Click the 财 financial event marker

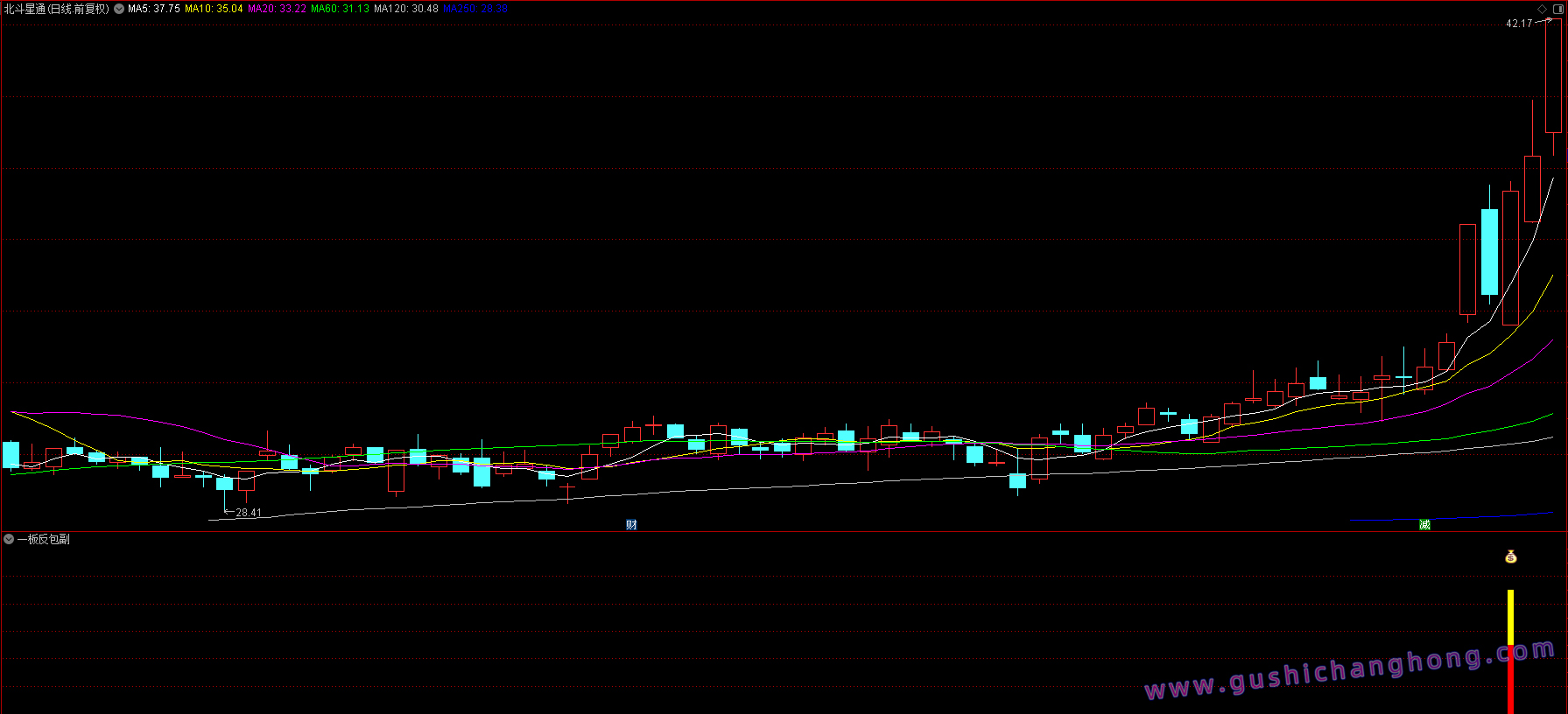tap(631, 524)
